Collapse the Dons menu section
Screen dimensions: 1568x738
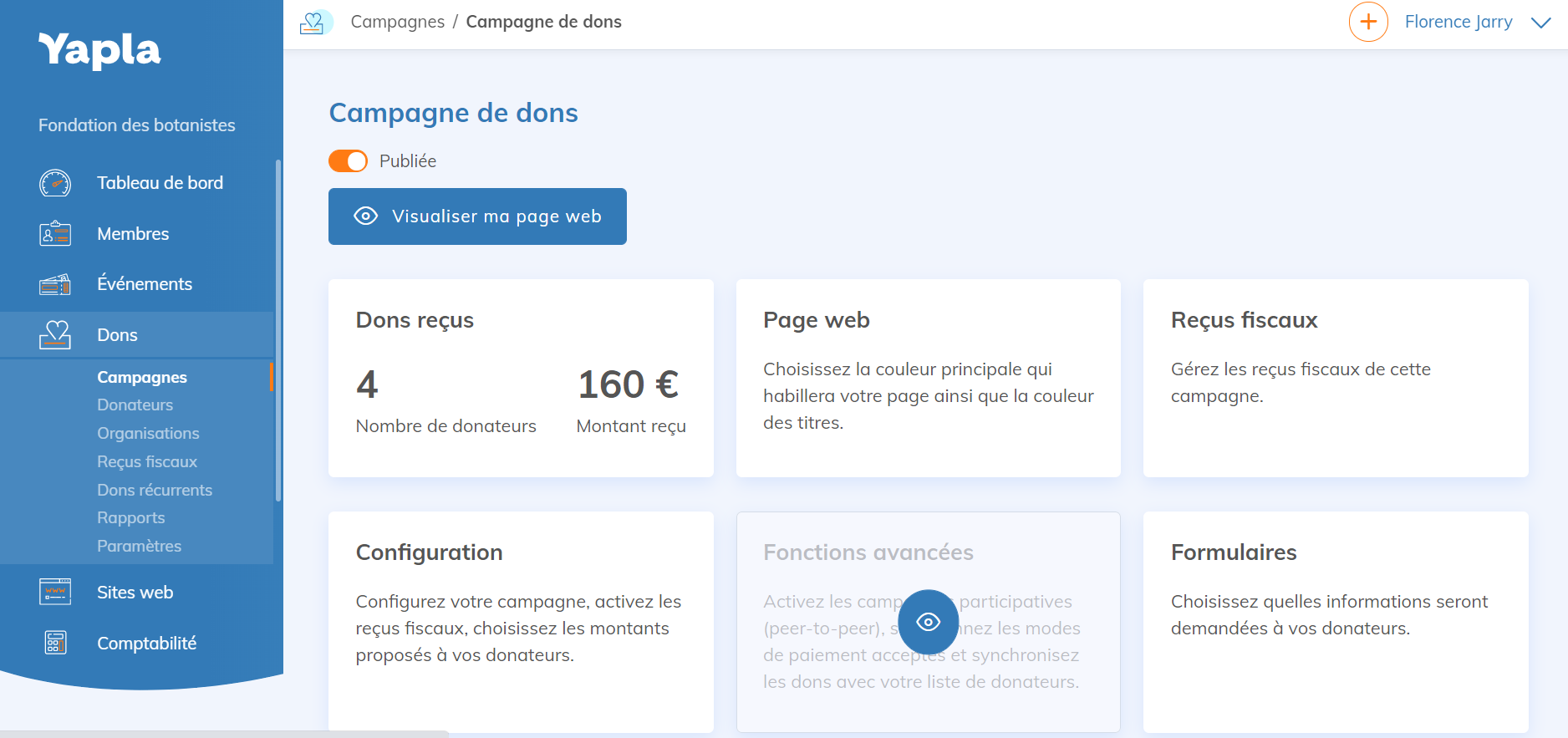click(117, 335)
